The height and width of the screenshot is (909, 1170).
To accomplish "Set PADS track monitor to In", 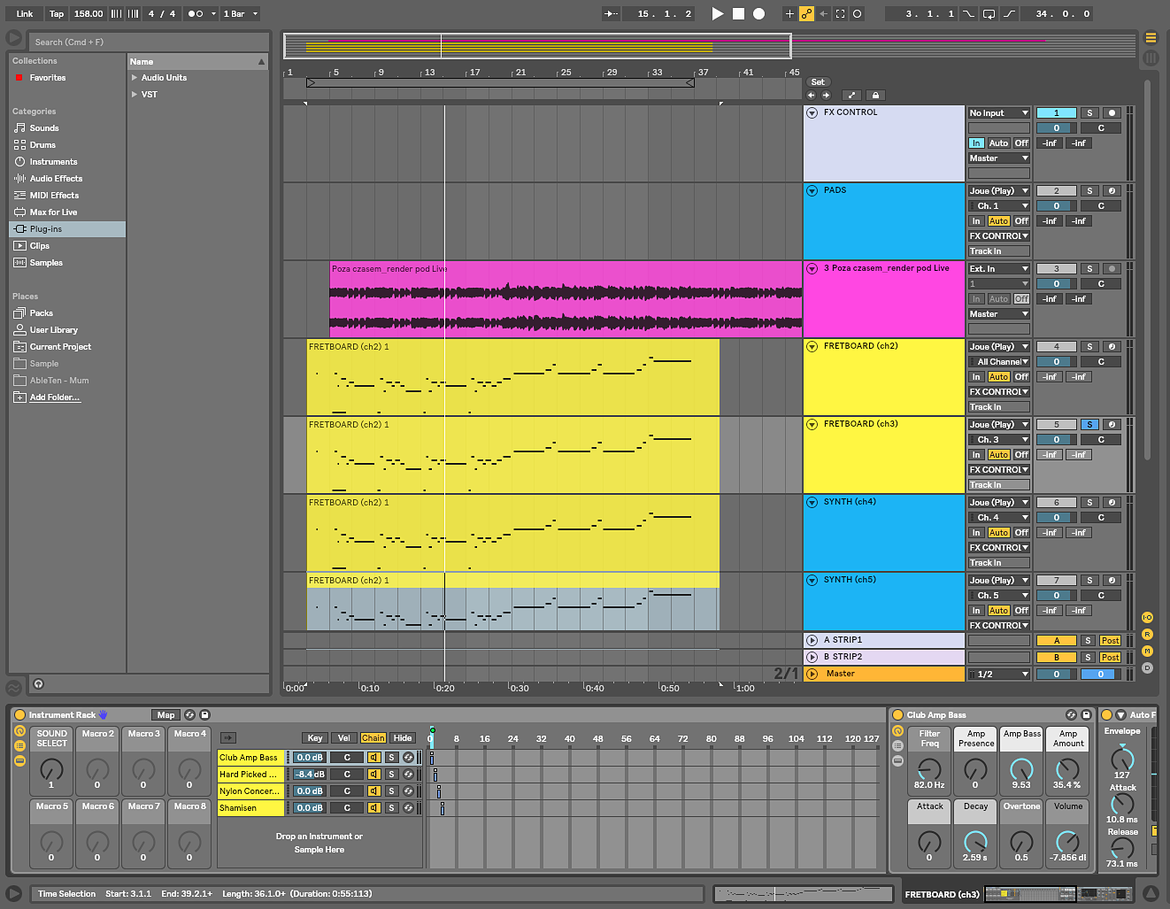I will tap(976, 222).
